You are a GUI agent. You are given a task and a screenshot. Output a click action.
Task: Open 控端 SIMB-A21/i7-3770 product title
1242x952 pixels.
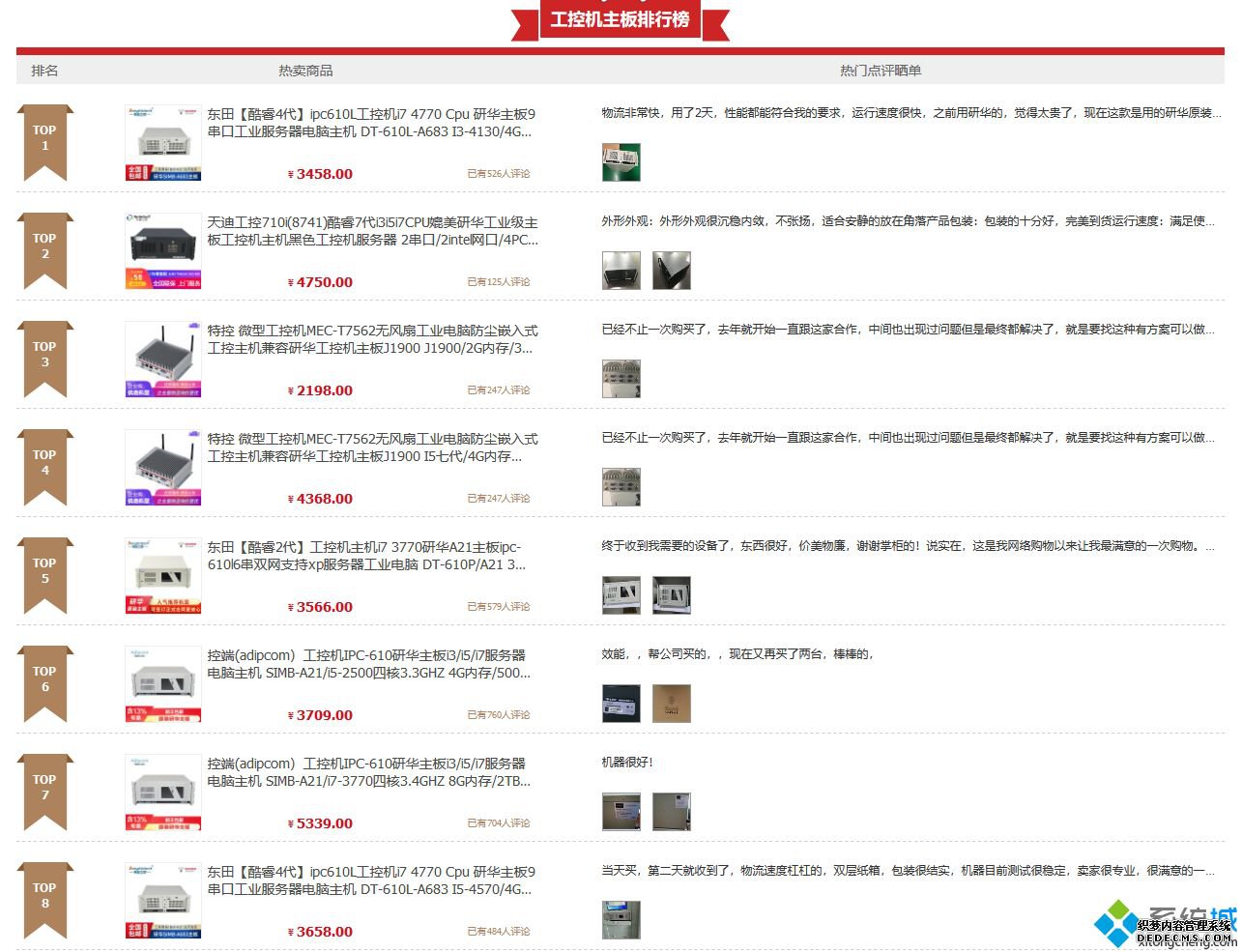point(368,772)
